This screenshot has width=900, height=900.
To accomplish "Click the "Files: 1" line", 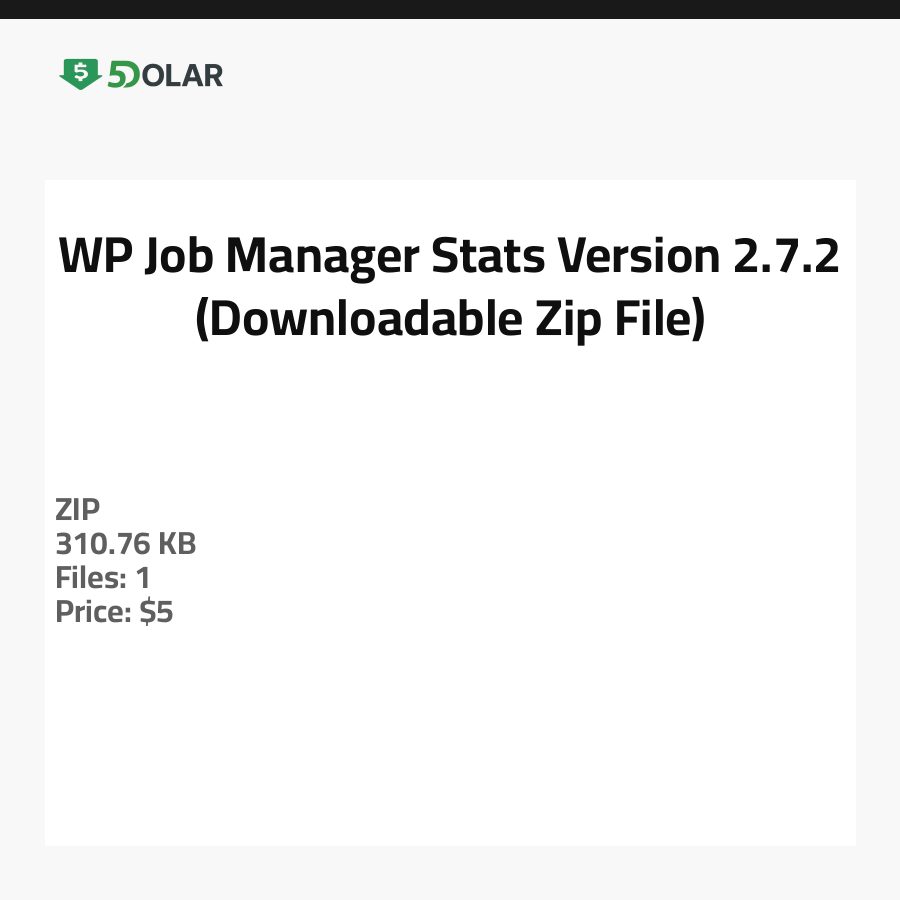I will 103,578.
